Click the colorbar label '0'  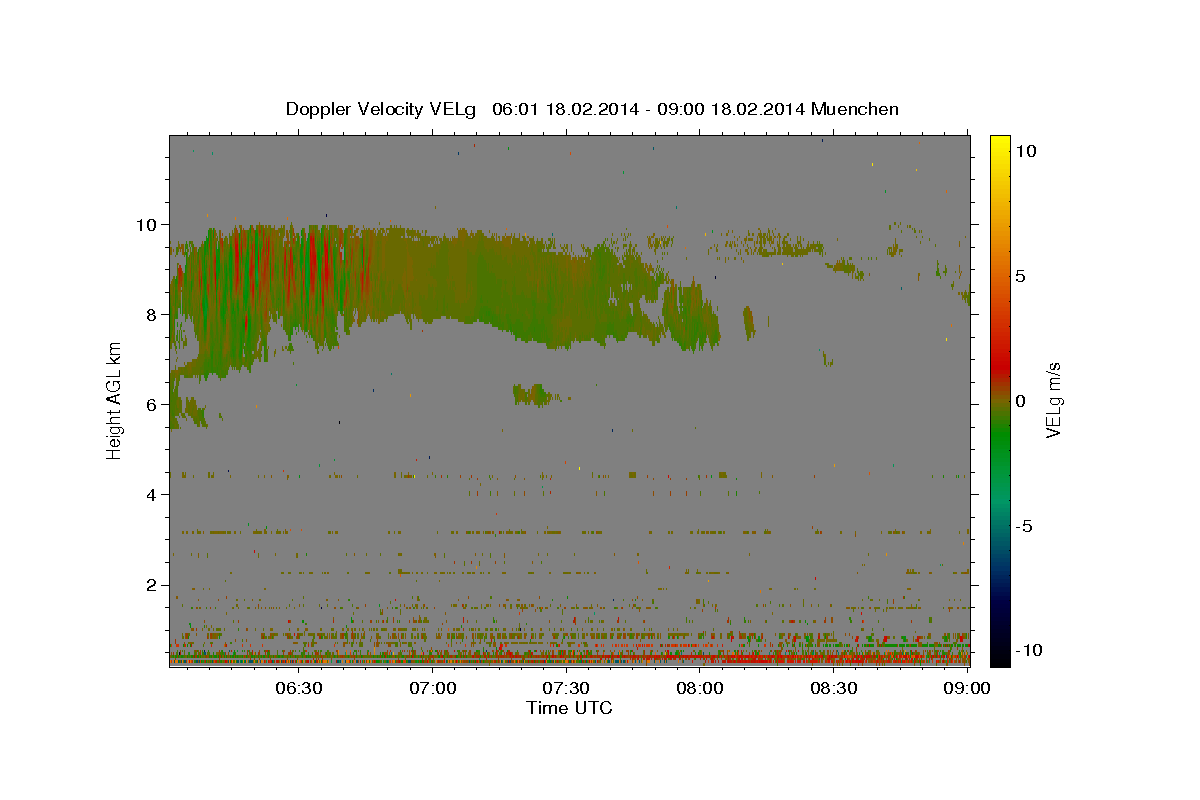[x=1021, y=401]
